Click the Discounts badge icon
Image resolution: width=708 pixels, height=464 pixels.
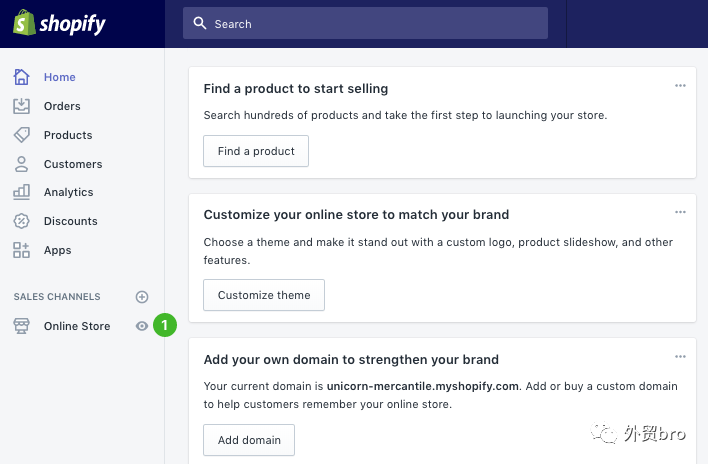(x=22, y=221)
